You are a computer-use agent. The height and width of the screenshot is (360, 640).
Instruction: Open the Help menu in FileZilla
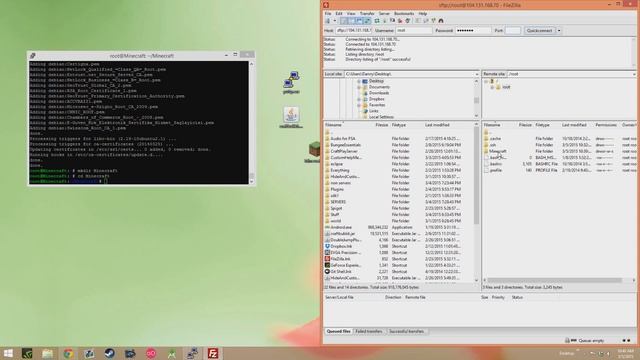point(422,13)
